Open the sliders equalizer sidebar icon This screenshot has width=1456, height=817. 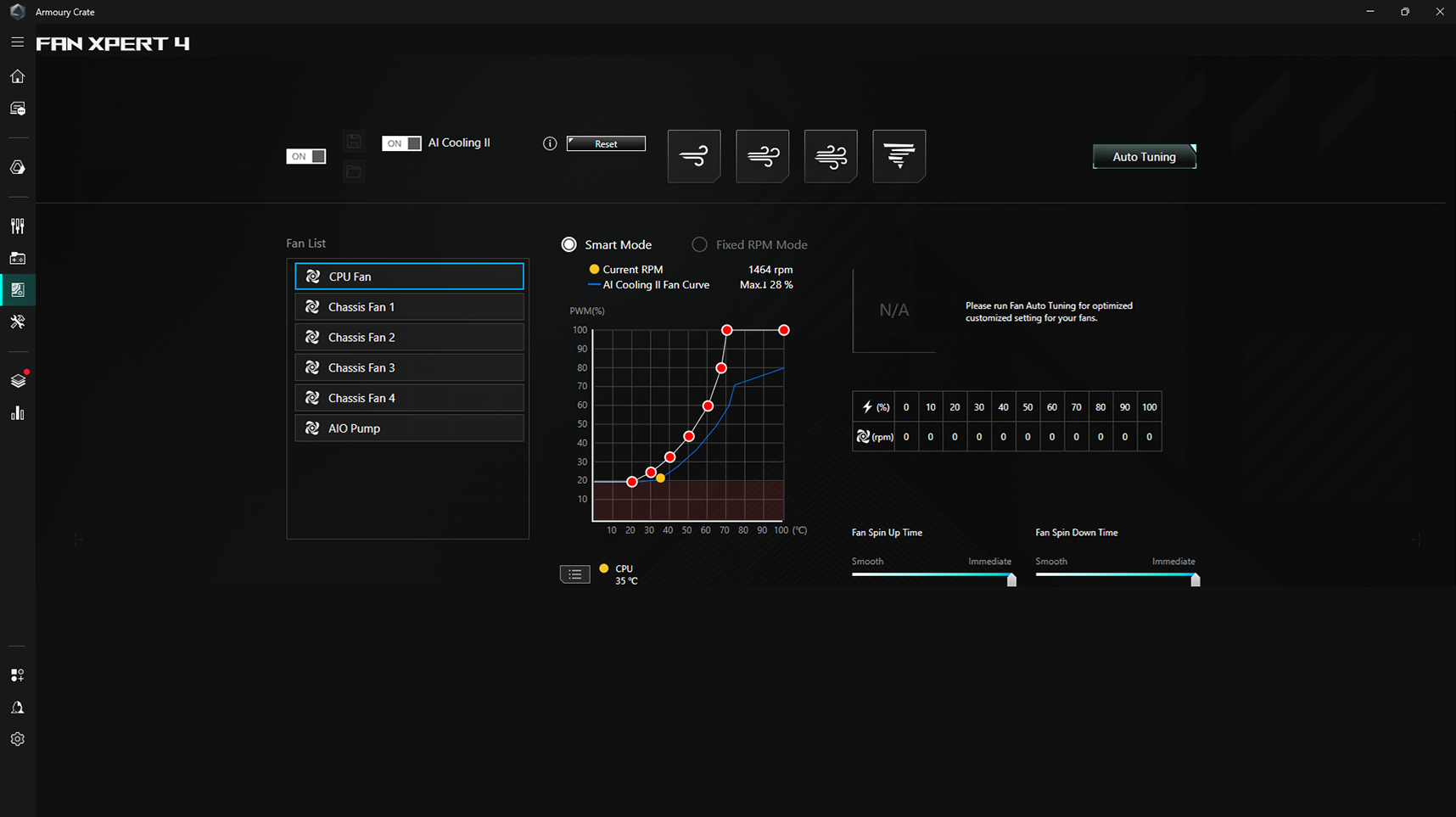click(17, 226)
